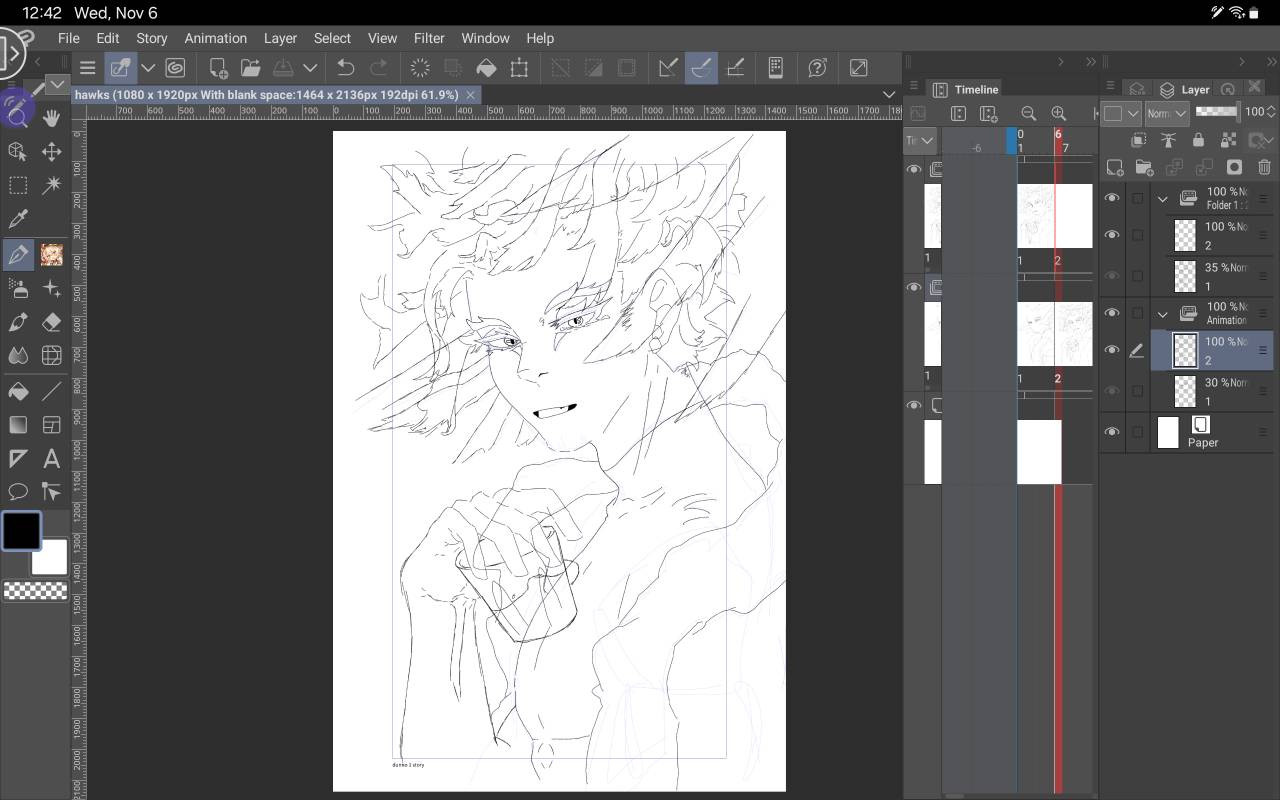Image resolution: width=1280 pixels, height=800 pixels.
Task: Click the New layer folder icon
Action: (1145, 167)
